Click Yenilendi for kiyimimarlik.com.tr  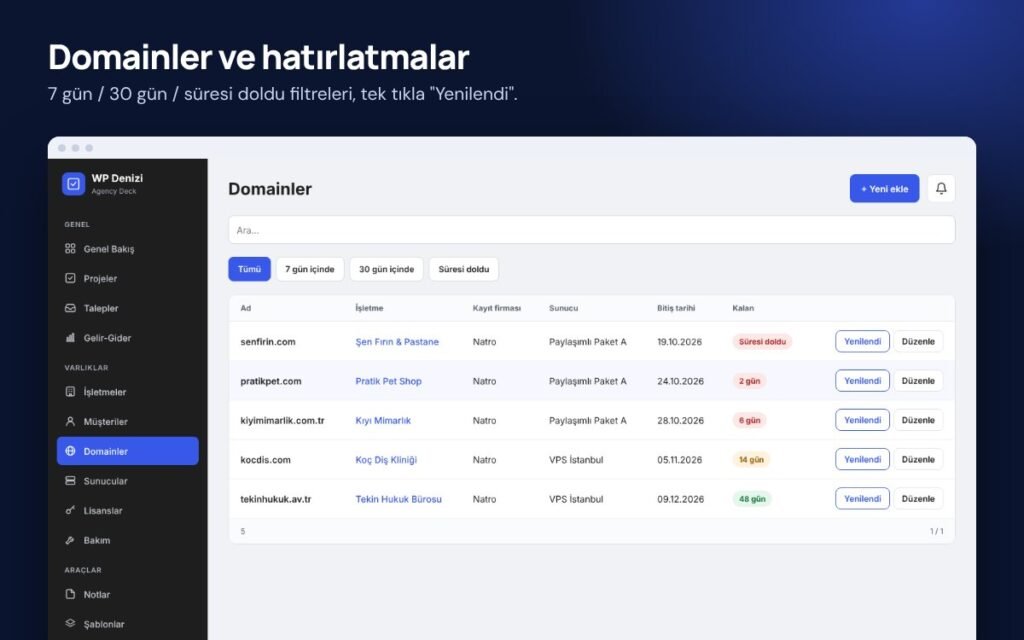(862, 420)
